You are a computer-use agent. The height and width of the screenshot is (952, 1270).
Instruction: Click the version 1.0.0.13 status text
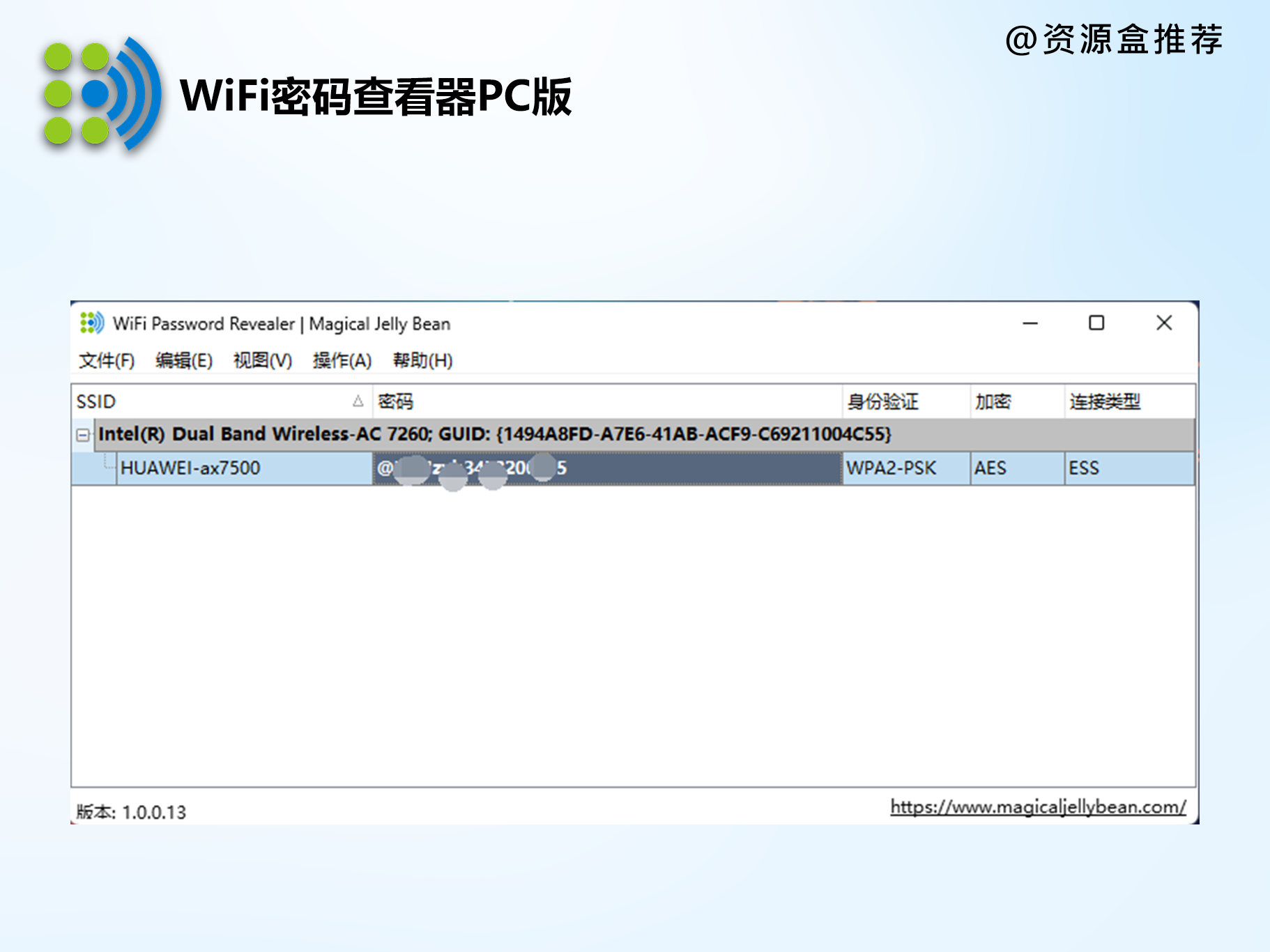pos(131,812)
